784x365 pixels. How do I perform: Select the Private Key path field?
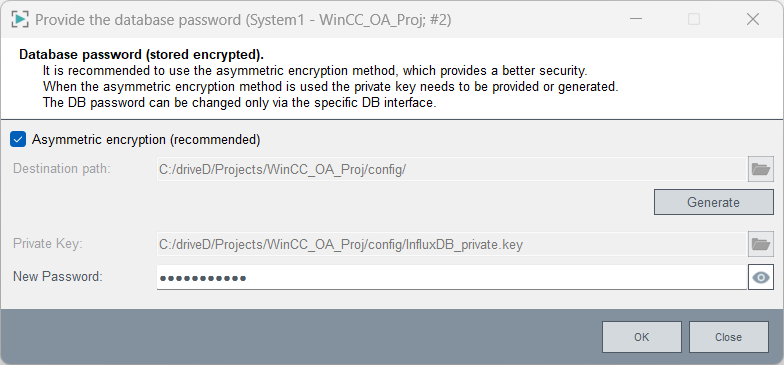[x=452, y=244]
